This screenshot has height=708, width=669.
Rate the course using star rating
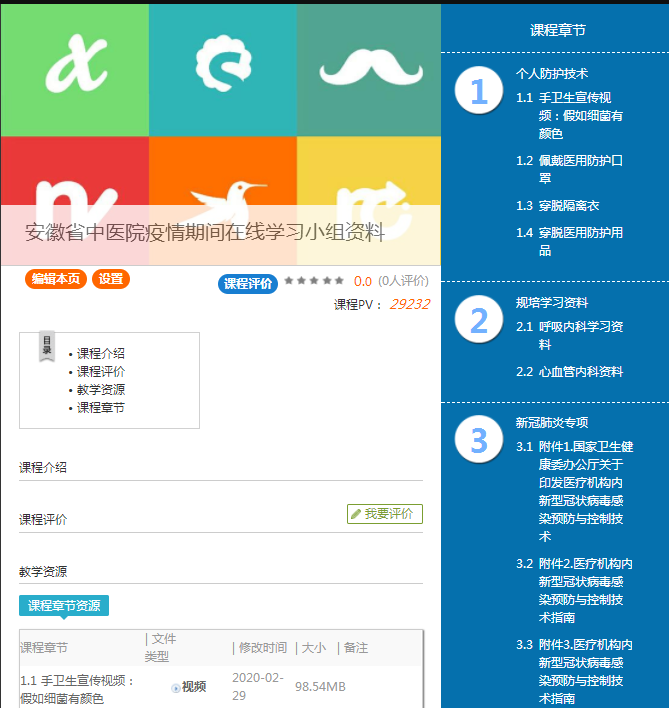pos(313,281)
